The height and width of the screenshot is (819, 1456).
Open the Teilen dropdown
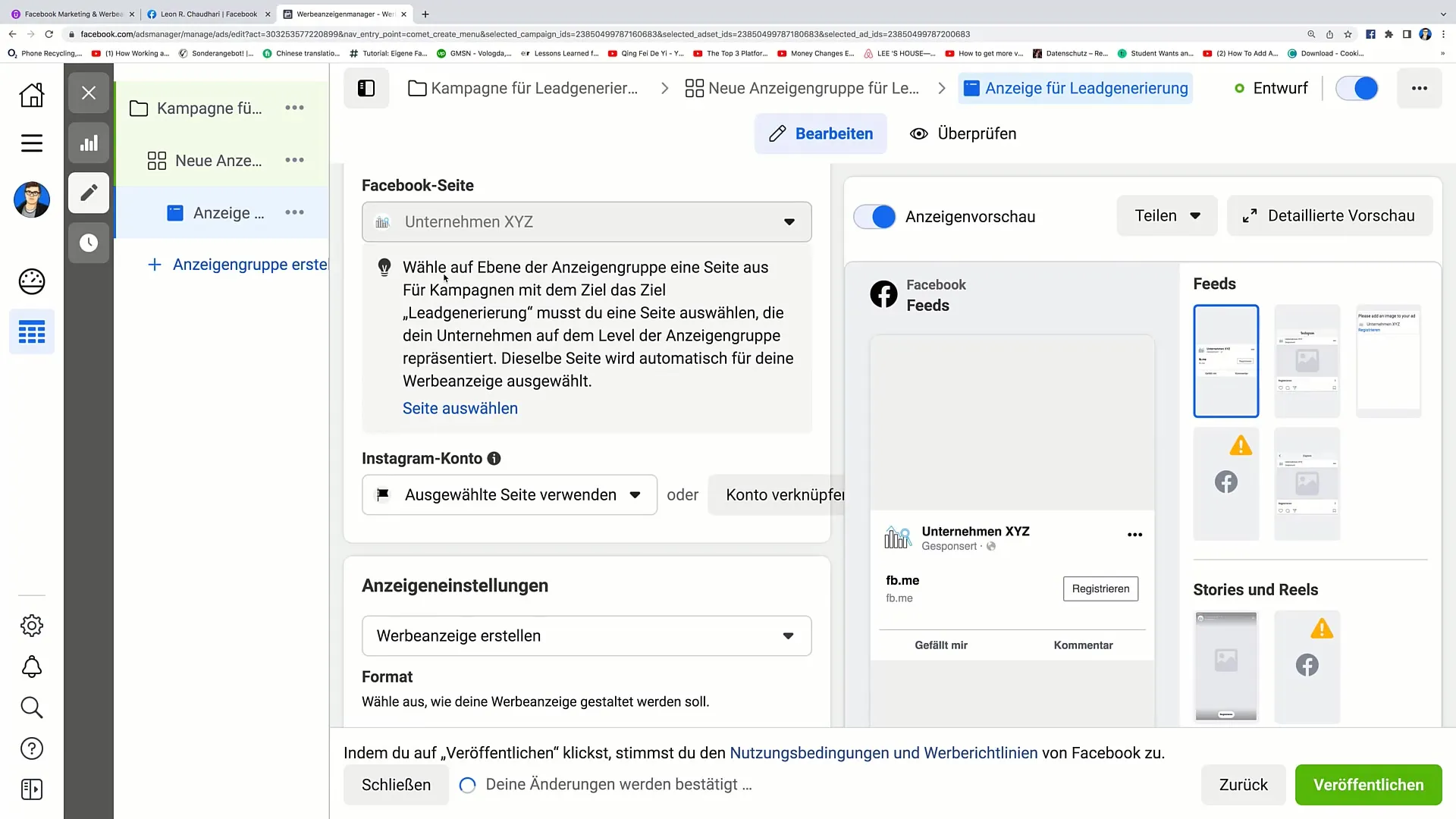[x=1166, y=215]
